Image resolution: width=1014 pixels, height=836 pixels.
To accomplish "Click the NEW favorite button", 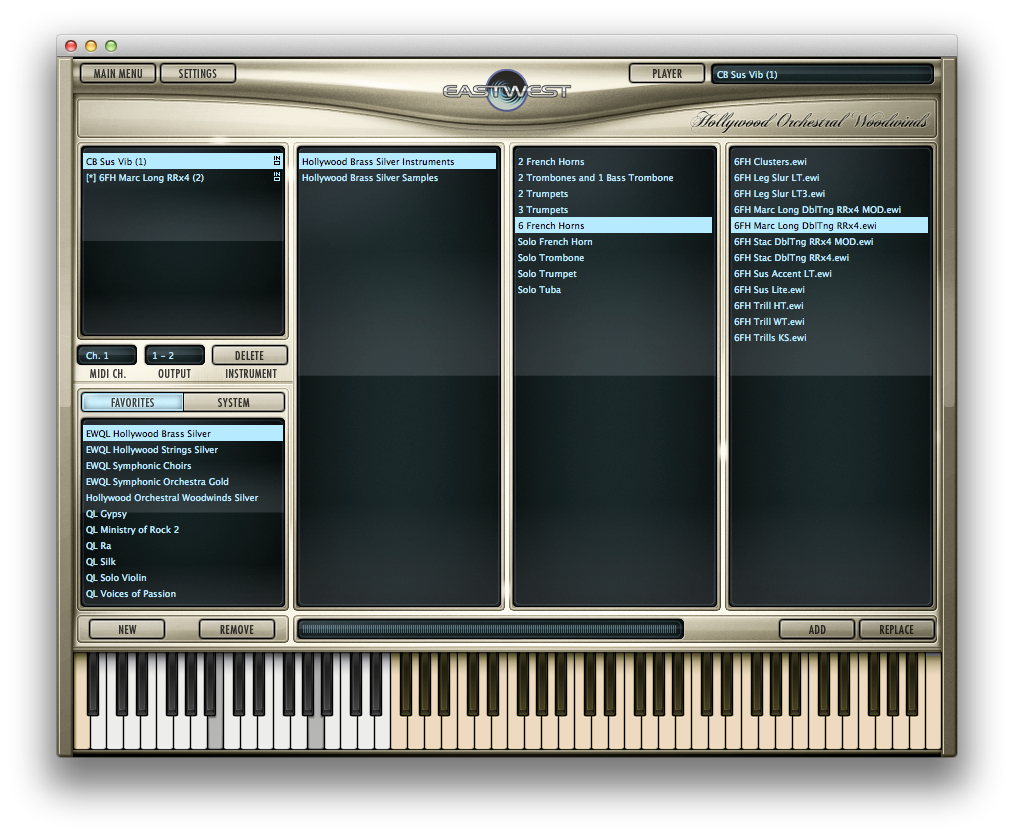I will tap(127, 629).
